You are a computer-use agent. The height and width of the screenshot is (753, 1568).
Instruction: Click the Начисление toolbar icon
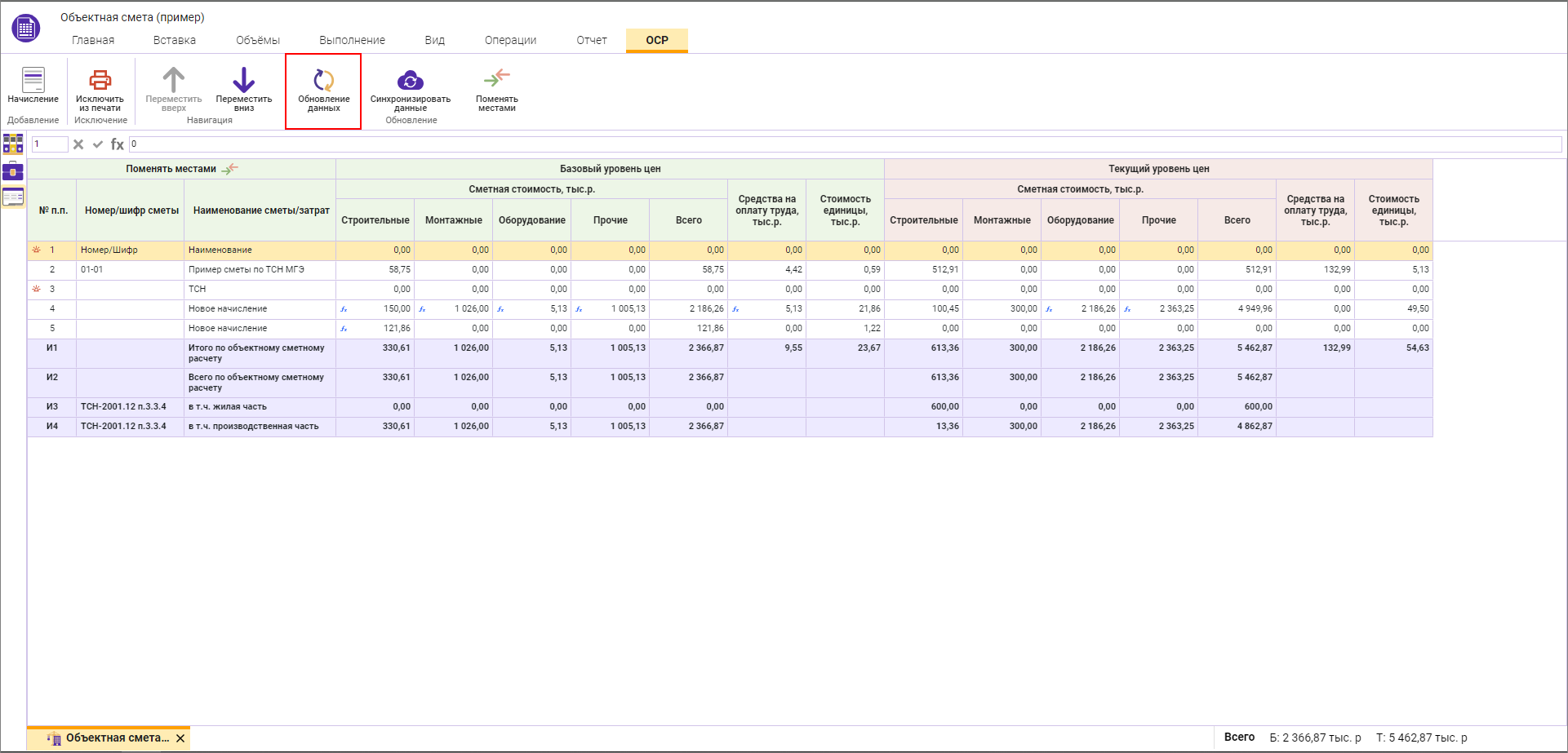point(33,80)
